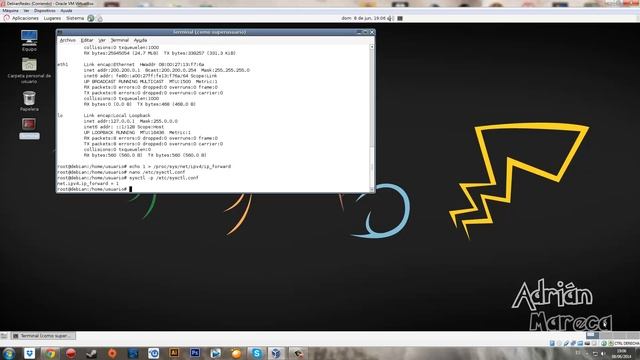Open the Archivo menu in Terminal
Image resolution: width=640 pixels, height=360 pixels.
coord(67,40)
